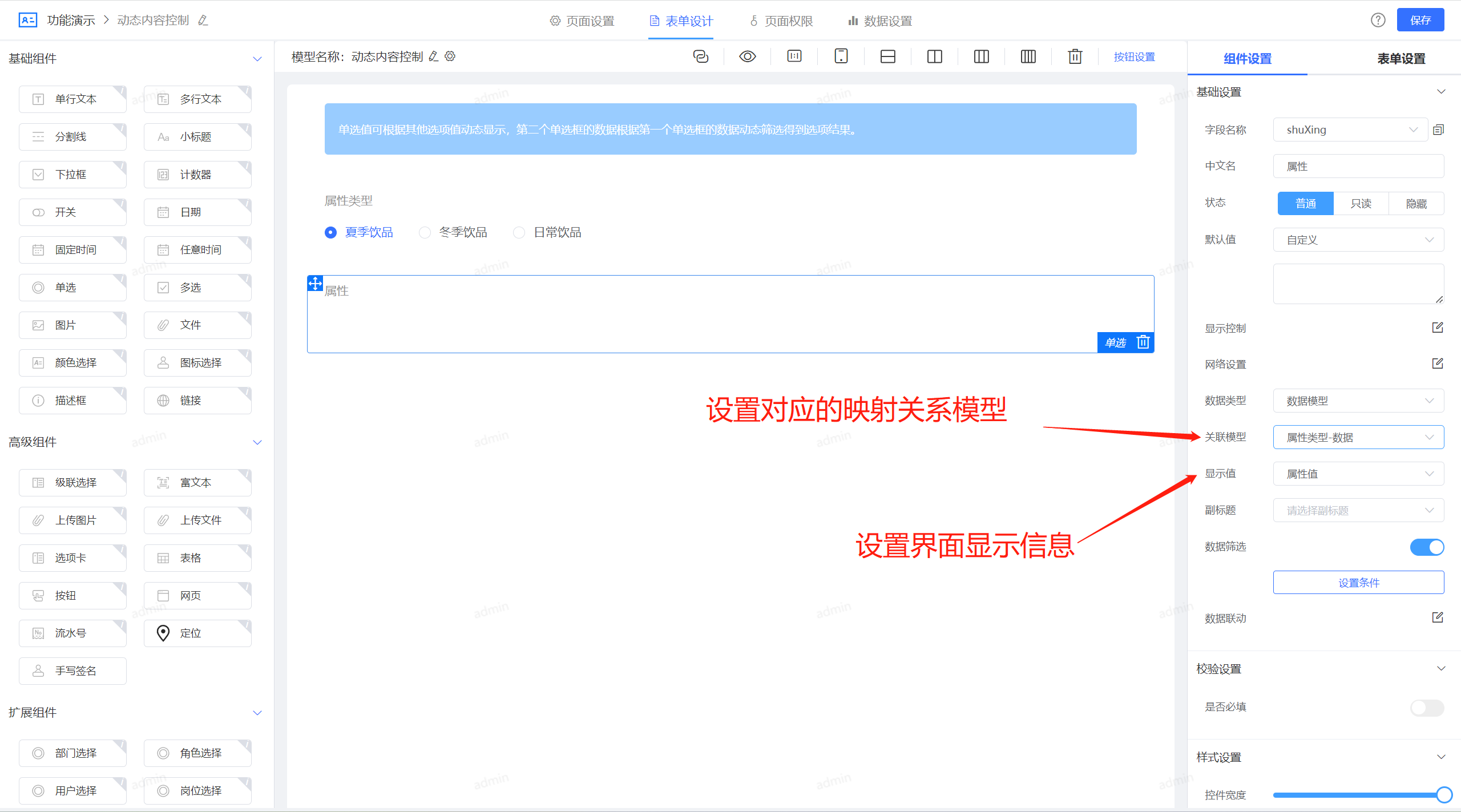This screenshot has height=812, width=1461.
Task: Click the 保存 button
Action: point(1420,21)
